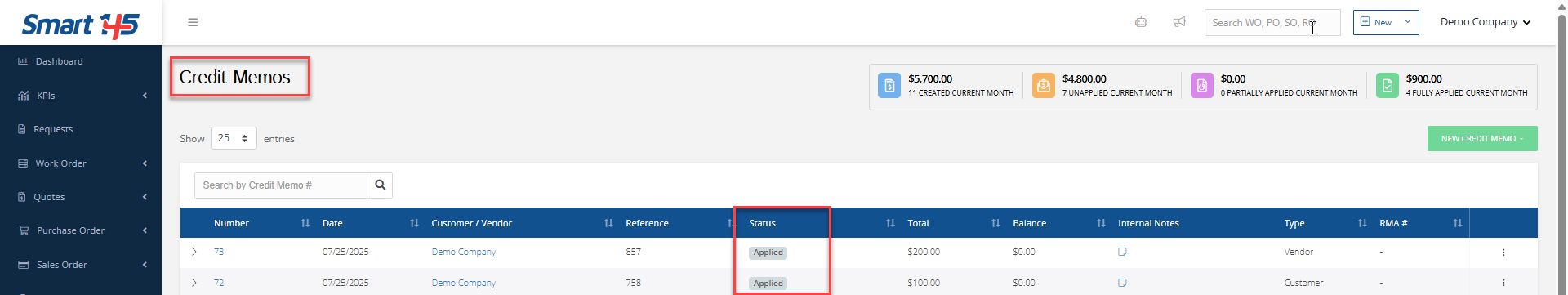Screen dimensions: 1568x295
Task: Click the Search by Credit Memo # field
Action: (280, 185)
